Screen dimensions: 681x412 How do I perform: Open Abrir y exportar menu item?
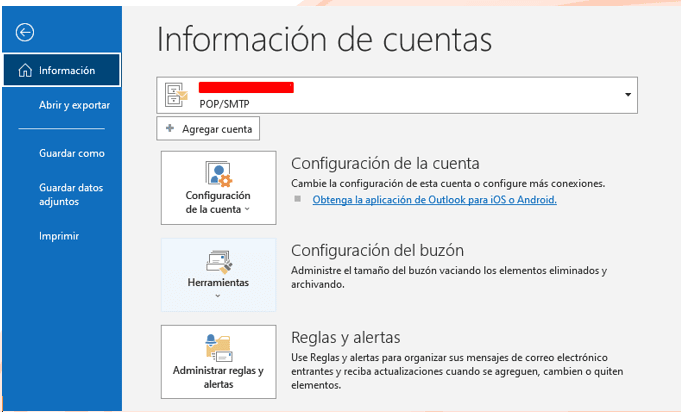[74, 105]
